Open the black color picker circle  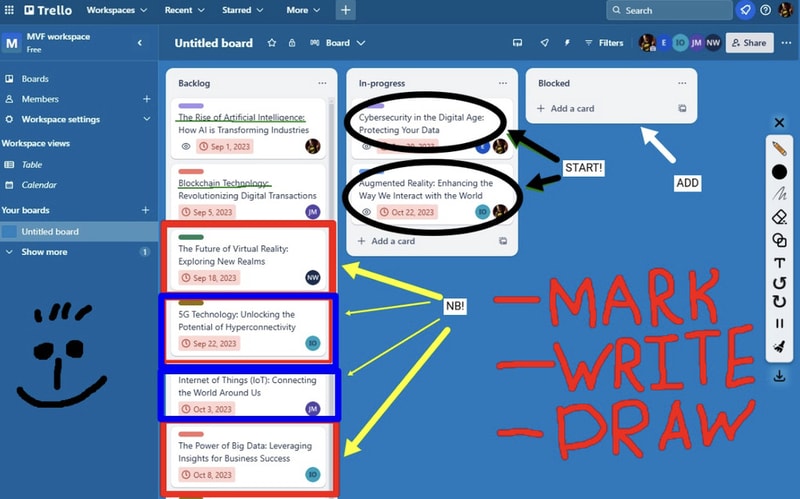779,172
